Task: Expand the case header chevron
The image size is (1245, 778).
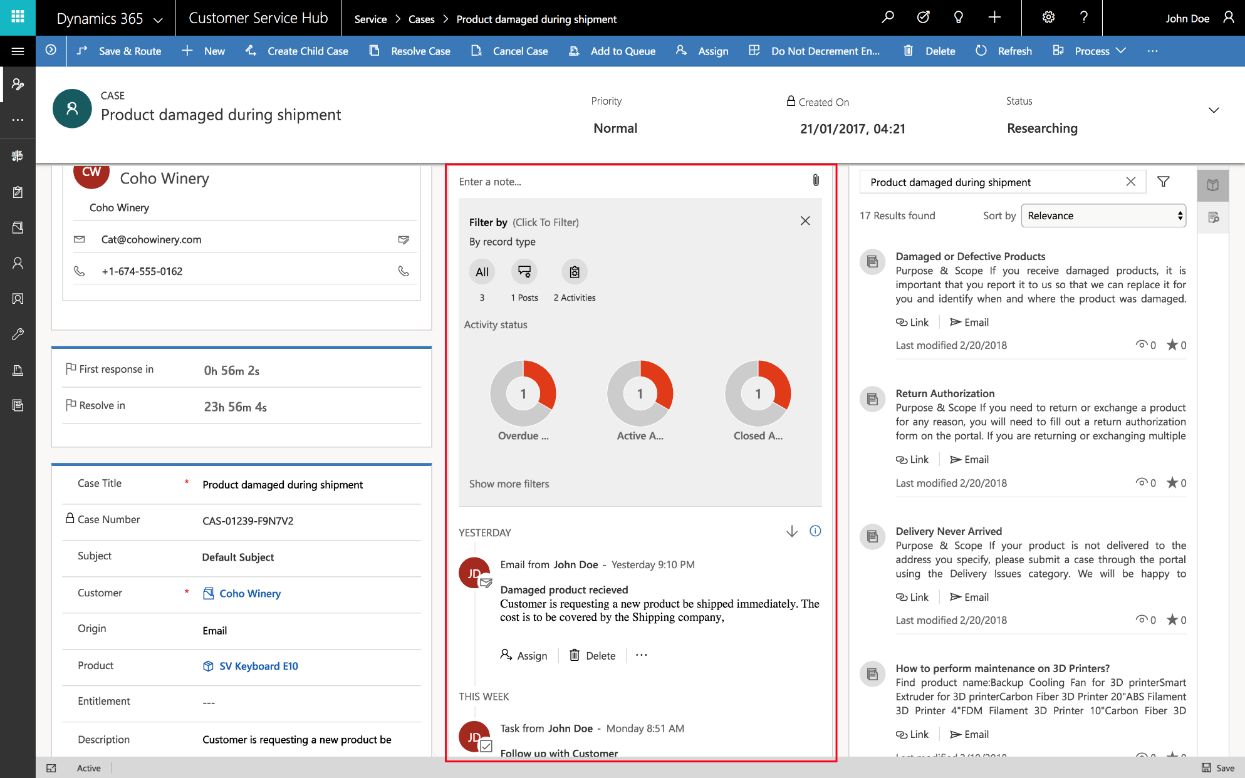Action: click(1214, 110)
